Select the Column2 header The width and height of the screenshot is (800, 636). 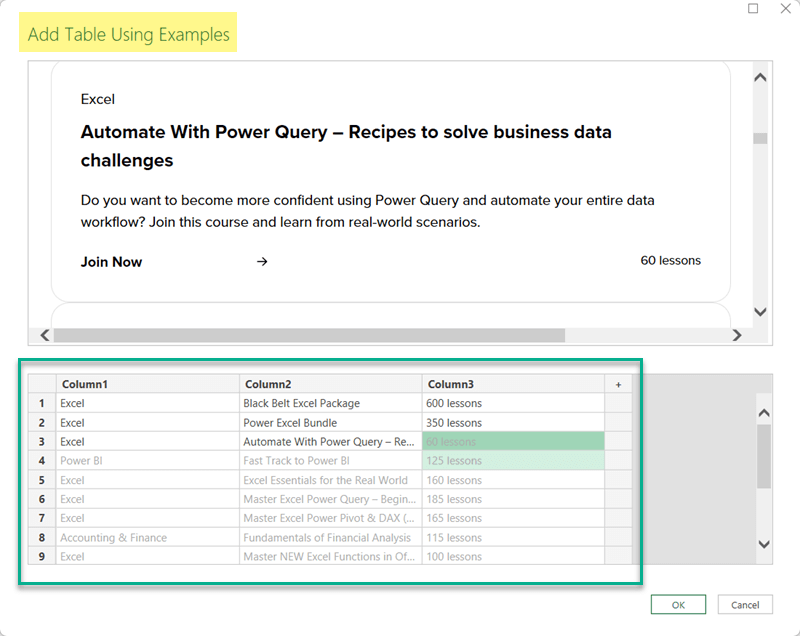(x=331, y=384)
